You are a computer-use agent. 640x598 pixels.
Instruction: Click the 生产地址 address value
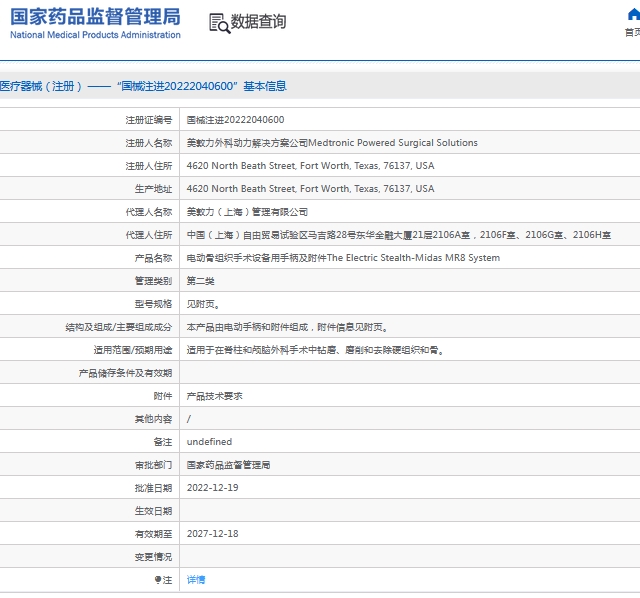(x=311, y=189)
